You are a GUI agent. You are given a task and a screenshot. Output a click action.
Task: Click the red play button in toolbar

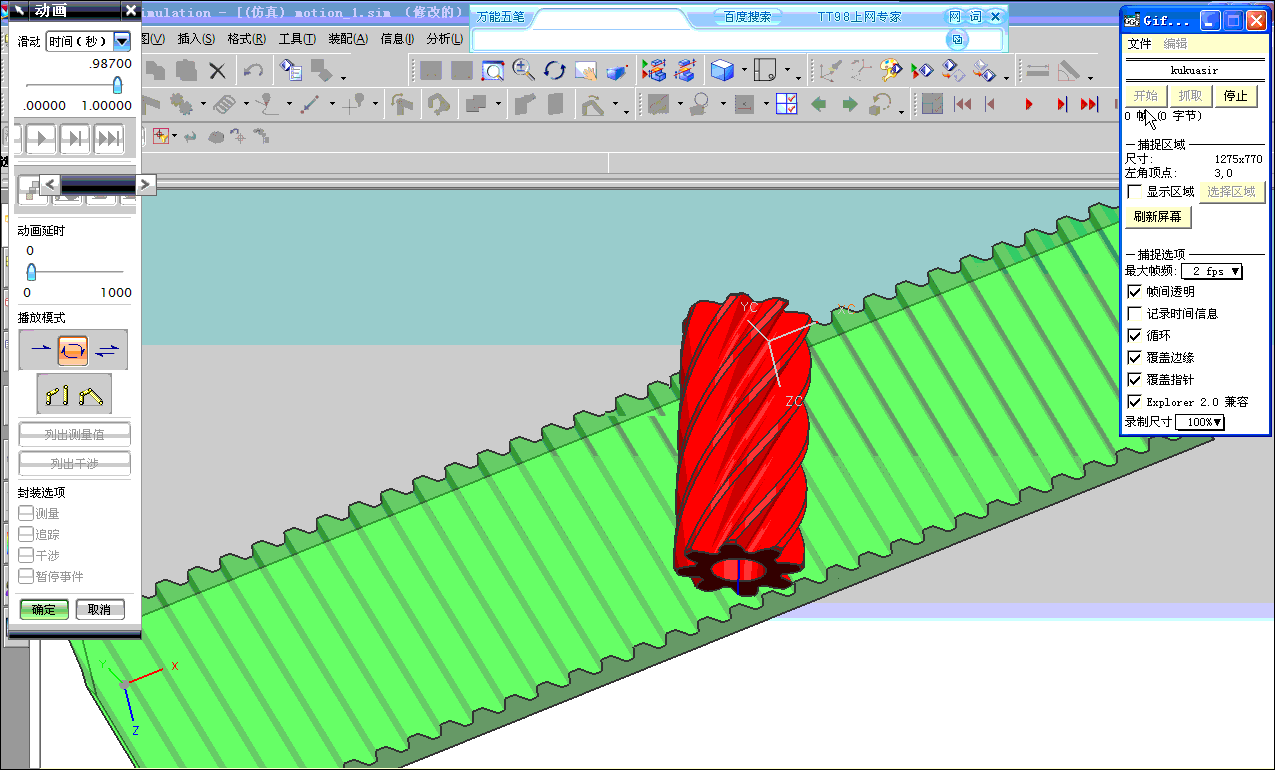(x=1029, y=104)
